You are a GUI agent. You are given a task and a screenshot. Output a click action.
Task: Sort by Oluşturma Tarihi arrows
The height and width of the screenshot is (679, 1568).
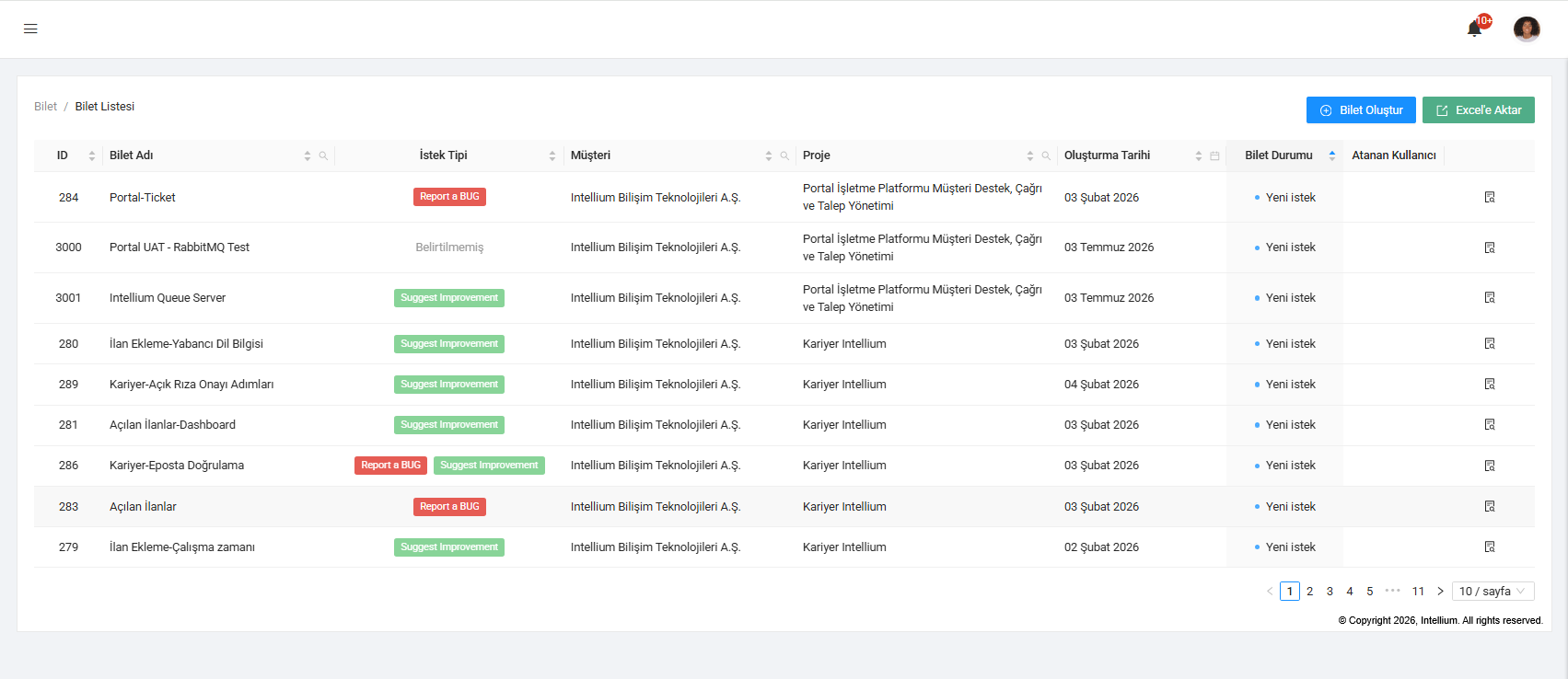[1199, 155]
